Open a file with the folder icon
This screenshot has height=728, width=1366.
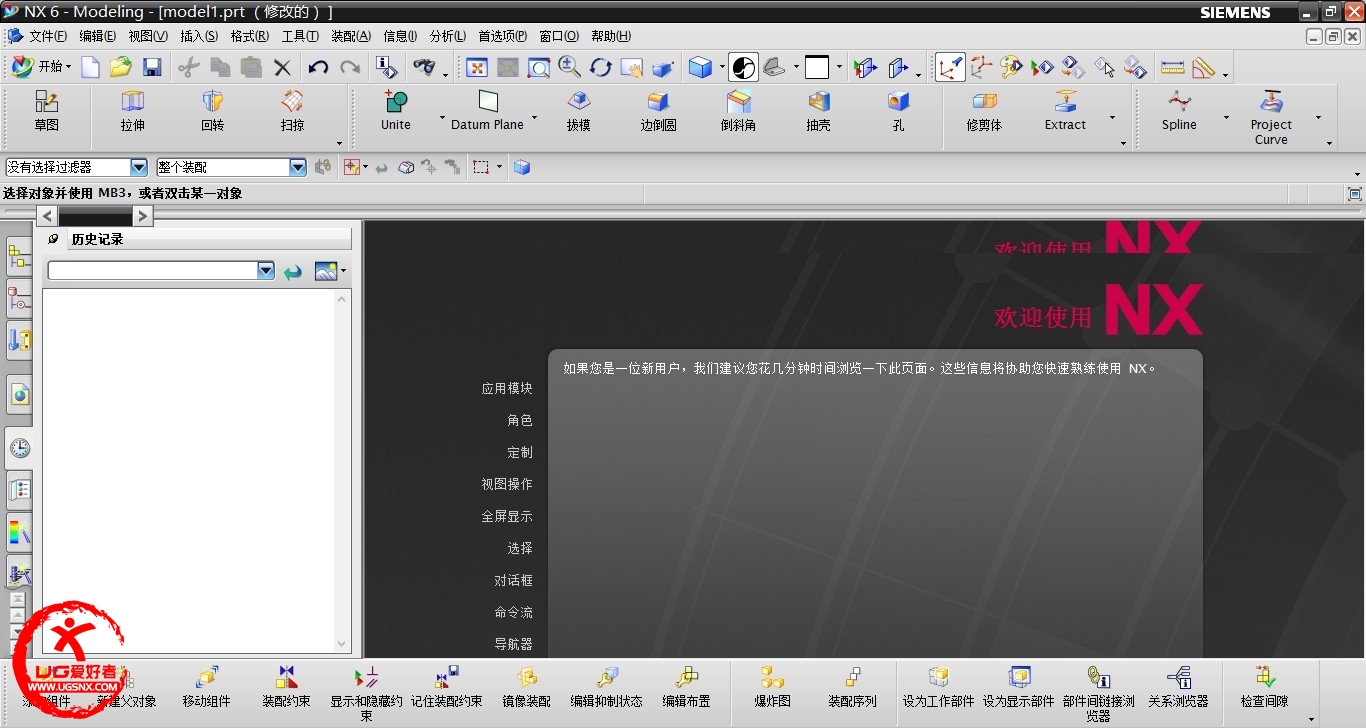121,67
